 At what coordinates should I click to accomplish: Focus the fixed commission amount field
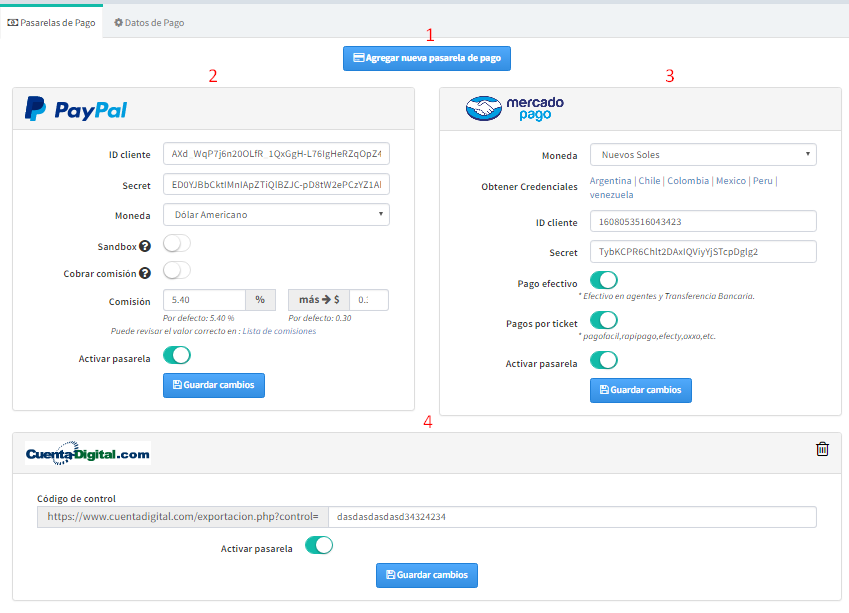[x=369, y=299]
